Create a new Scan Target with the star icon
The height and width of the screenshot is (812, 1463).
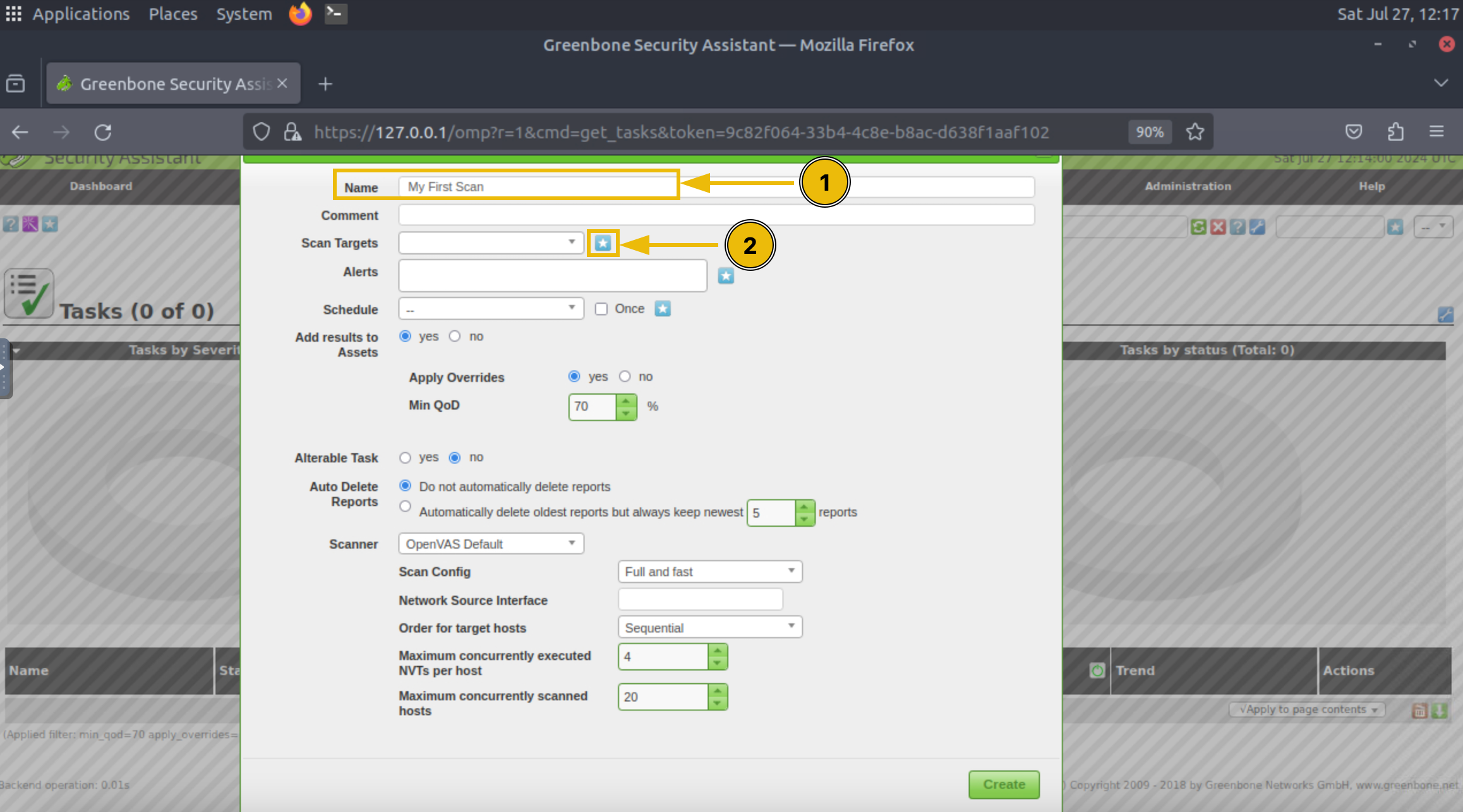[x=603, y=242]
